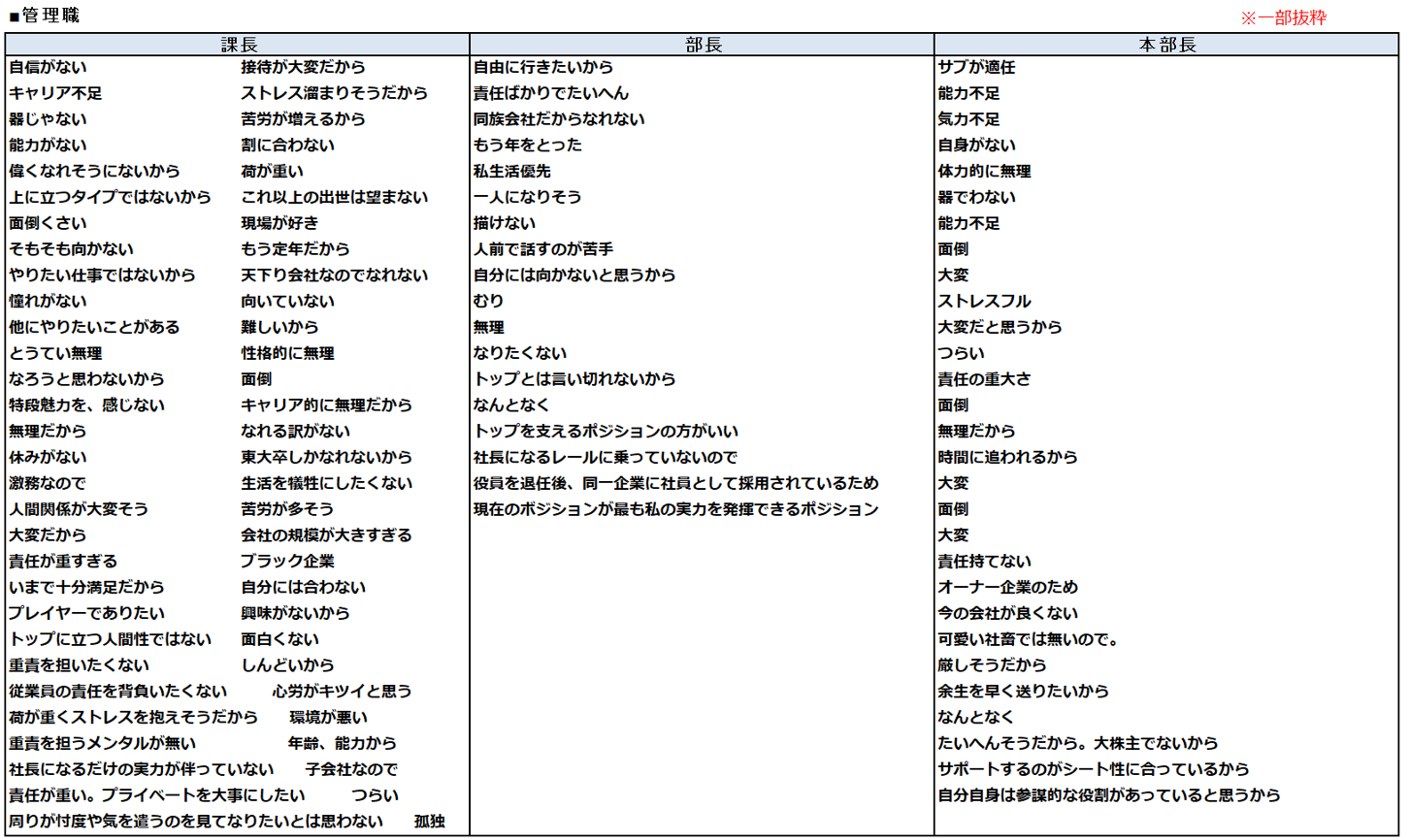The image size is (1410, 840).
Task: Select the line starting 現在のポジションが最も
Action: 676,509
